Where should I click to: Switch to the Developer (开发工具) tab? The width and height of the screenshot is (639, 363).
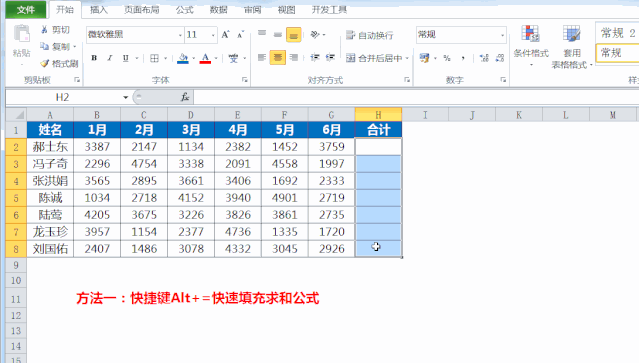tap(329, 10)
